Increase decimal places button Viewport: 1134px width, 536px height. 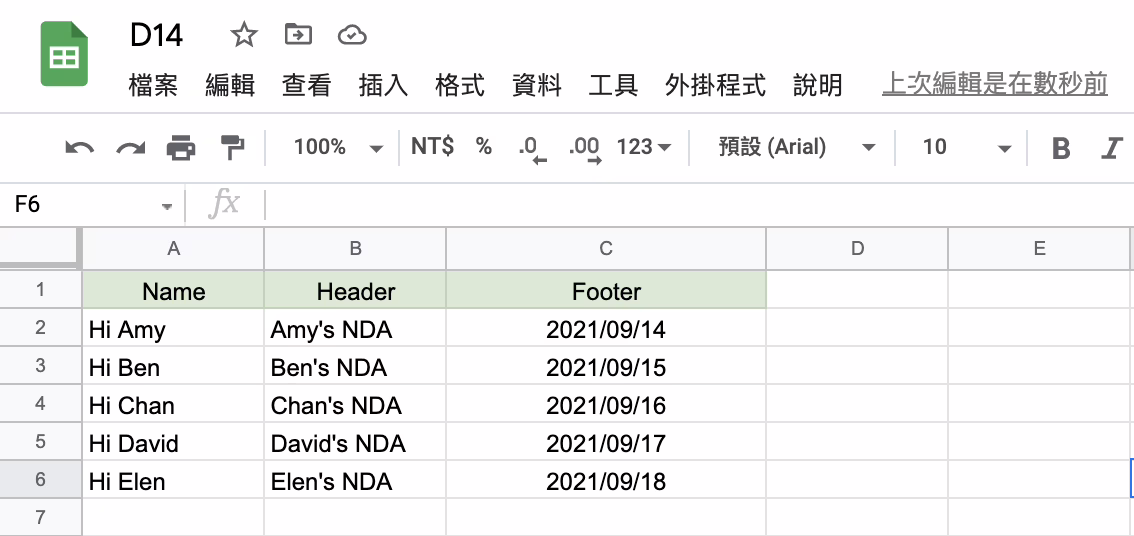point(585,149)
